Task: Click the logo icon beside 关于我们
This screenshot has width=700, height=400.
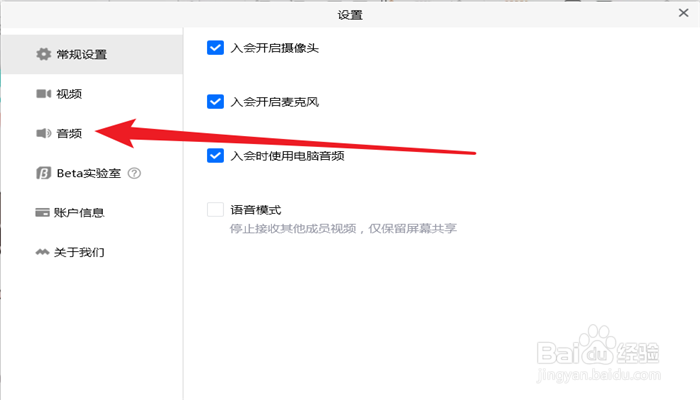Action: pyautogui.click(x=42, y=252)
